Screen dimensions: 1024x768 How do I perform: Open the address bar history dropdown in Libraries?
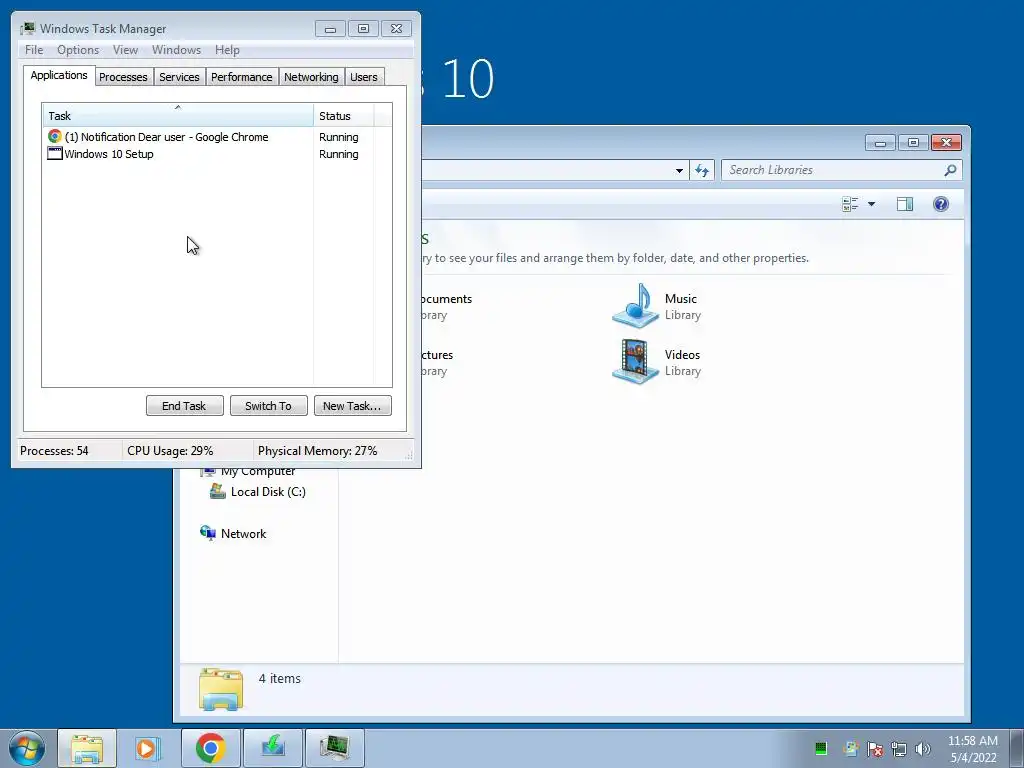(x=679, y=170)
